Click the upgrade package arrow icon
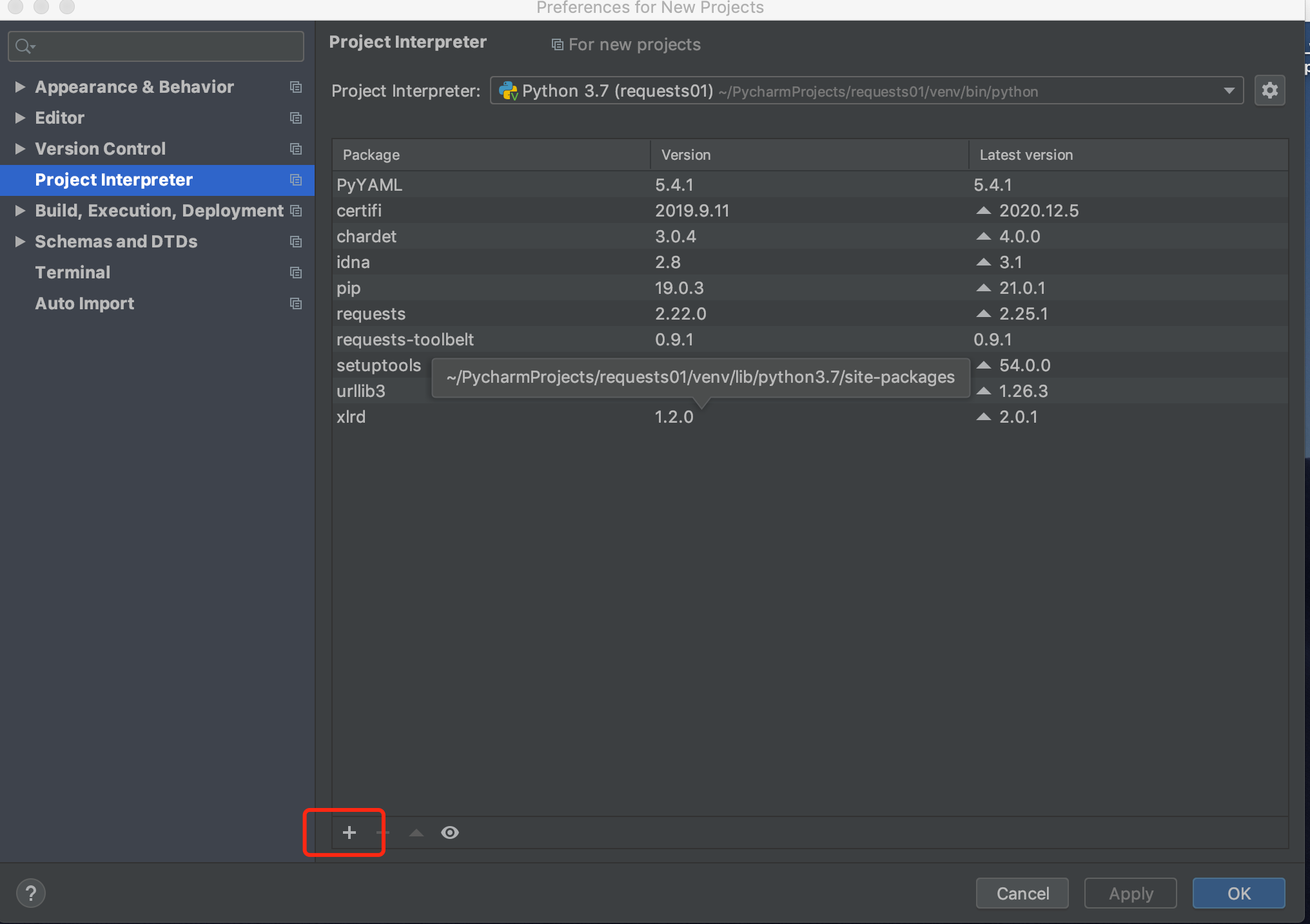Image resolution: width=1310 pixels, height=924 pixels. point(416,833)
